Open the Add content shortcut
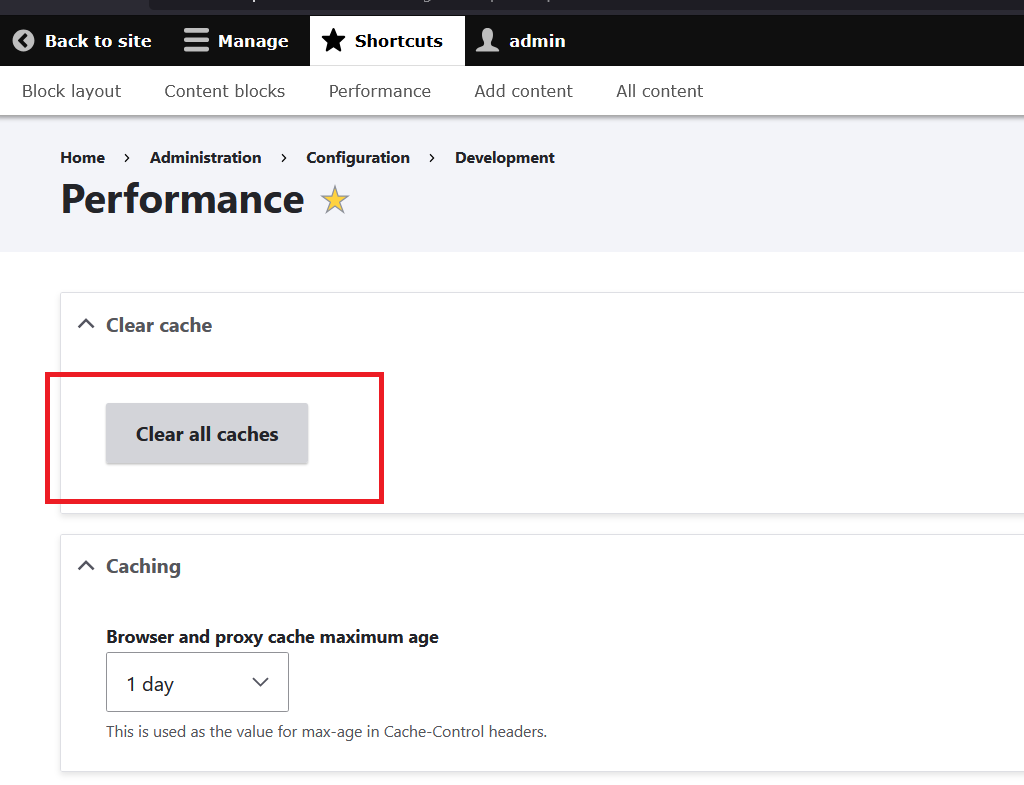Viewport: 1024px width, 785px height. [x=523, y=91]
